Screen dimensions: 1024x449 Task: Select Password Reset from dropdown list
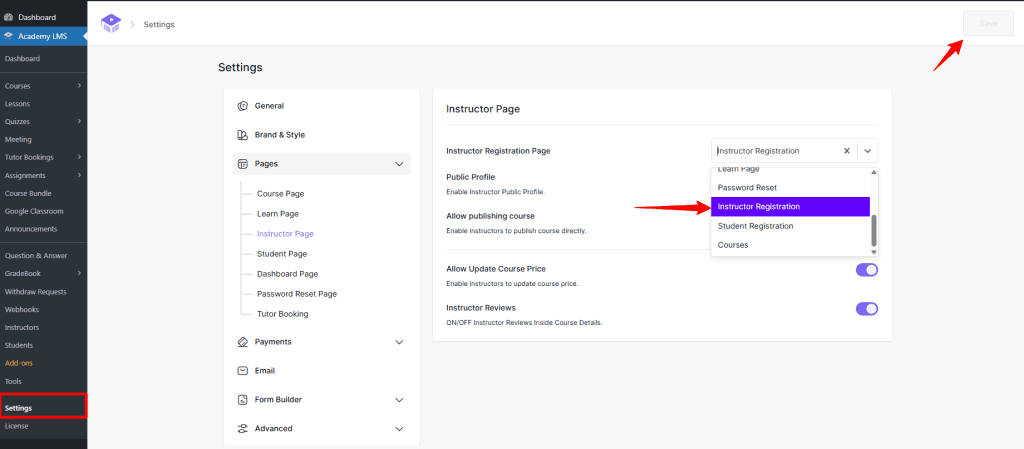[790, 187]
